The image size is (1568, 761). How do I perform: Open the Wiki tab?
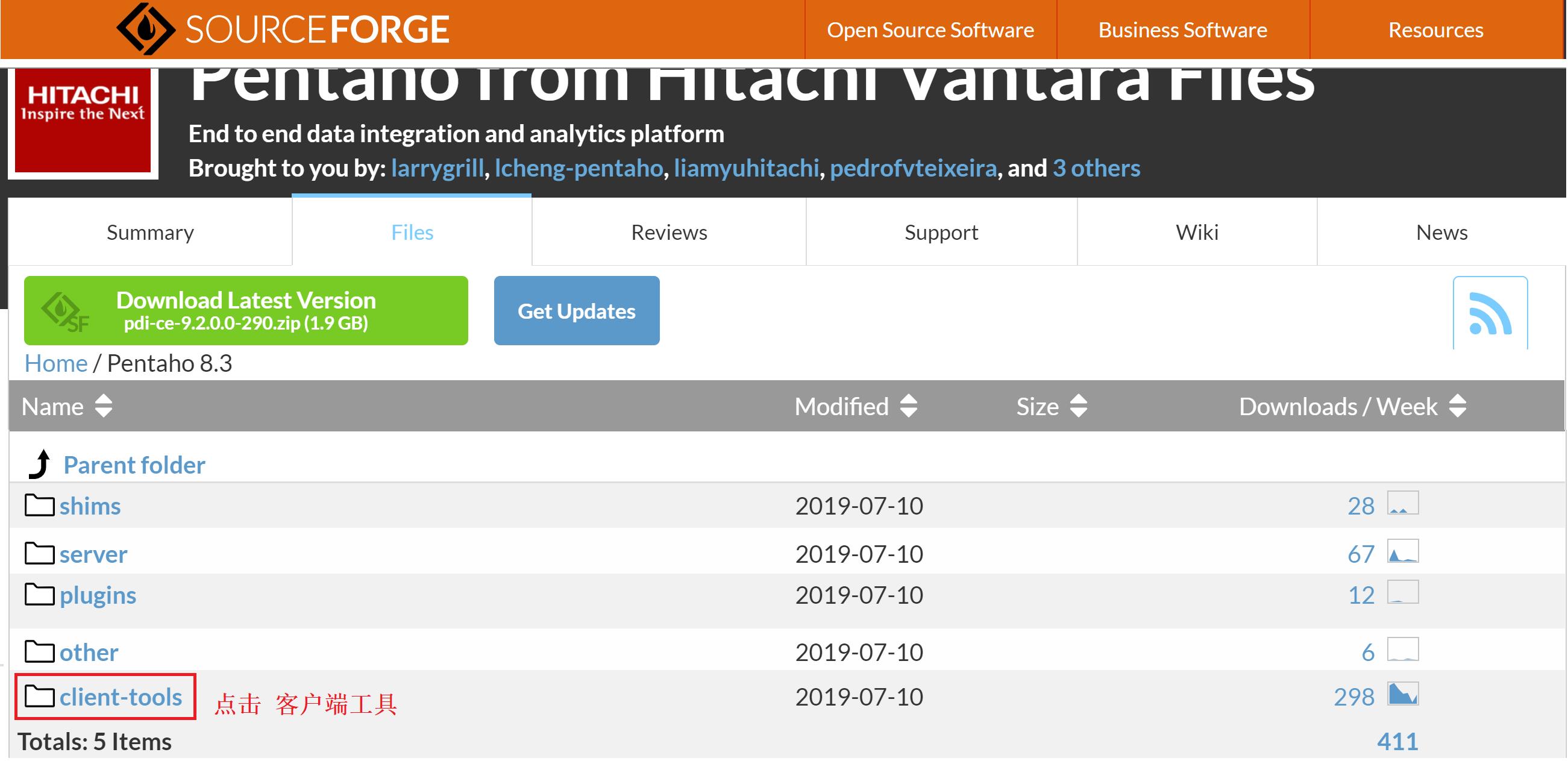coord(1197,232)
